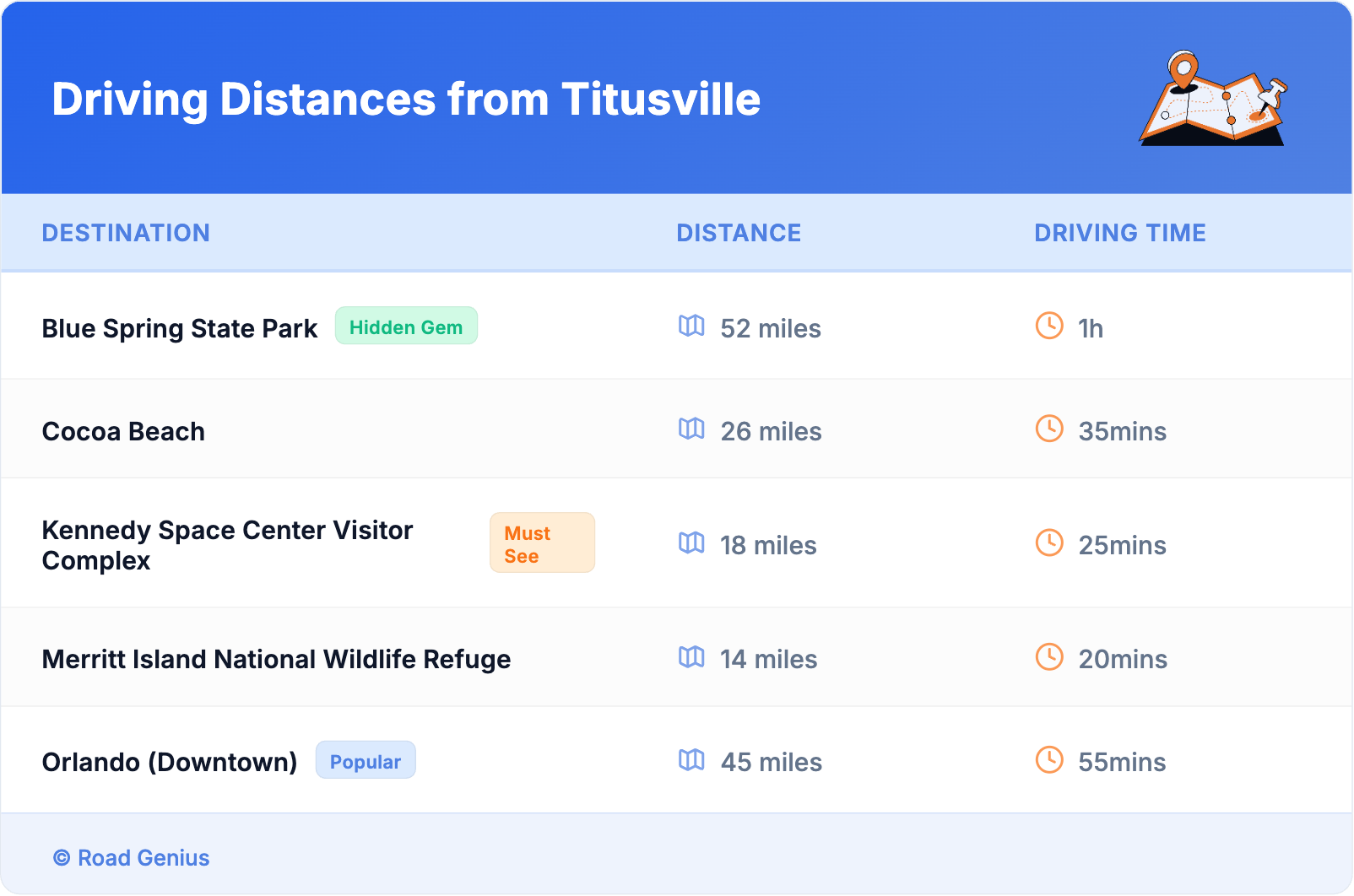Select the Cocoa Beach destination row
The image size is (1354, 896).
(123, 431)
